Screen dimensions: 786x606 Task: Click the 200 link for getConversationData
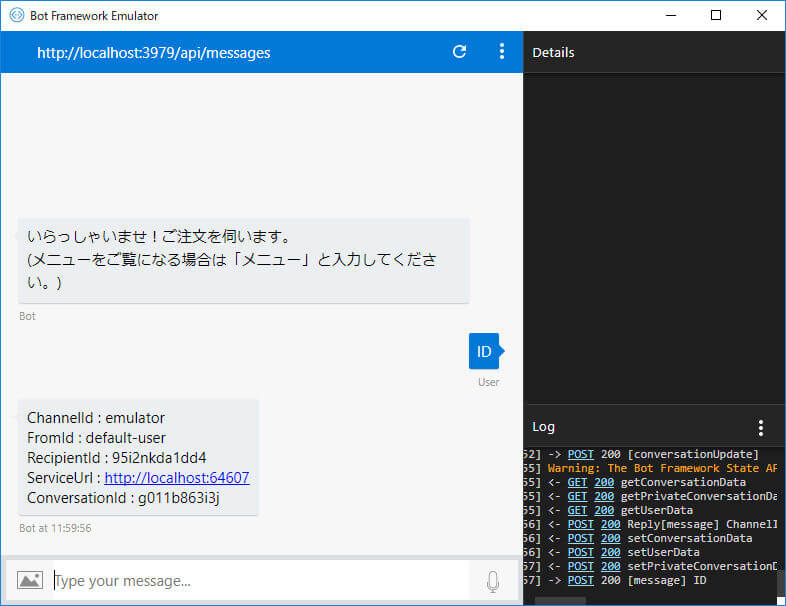pos(604,482)
